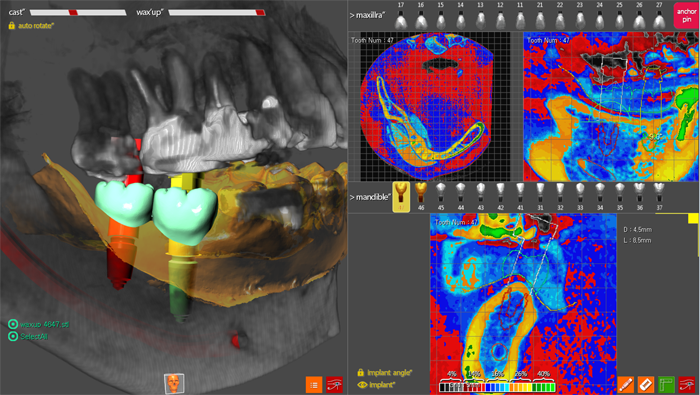The image size is (700, 395).
Task: Open the orange list icon in 3D view
Action: [314, 385]
